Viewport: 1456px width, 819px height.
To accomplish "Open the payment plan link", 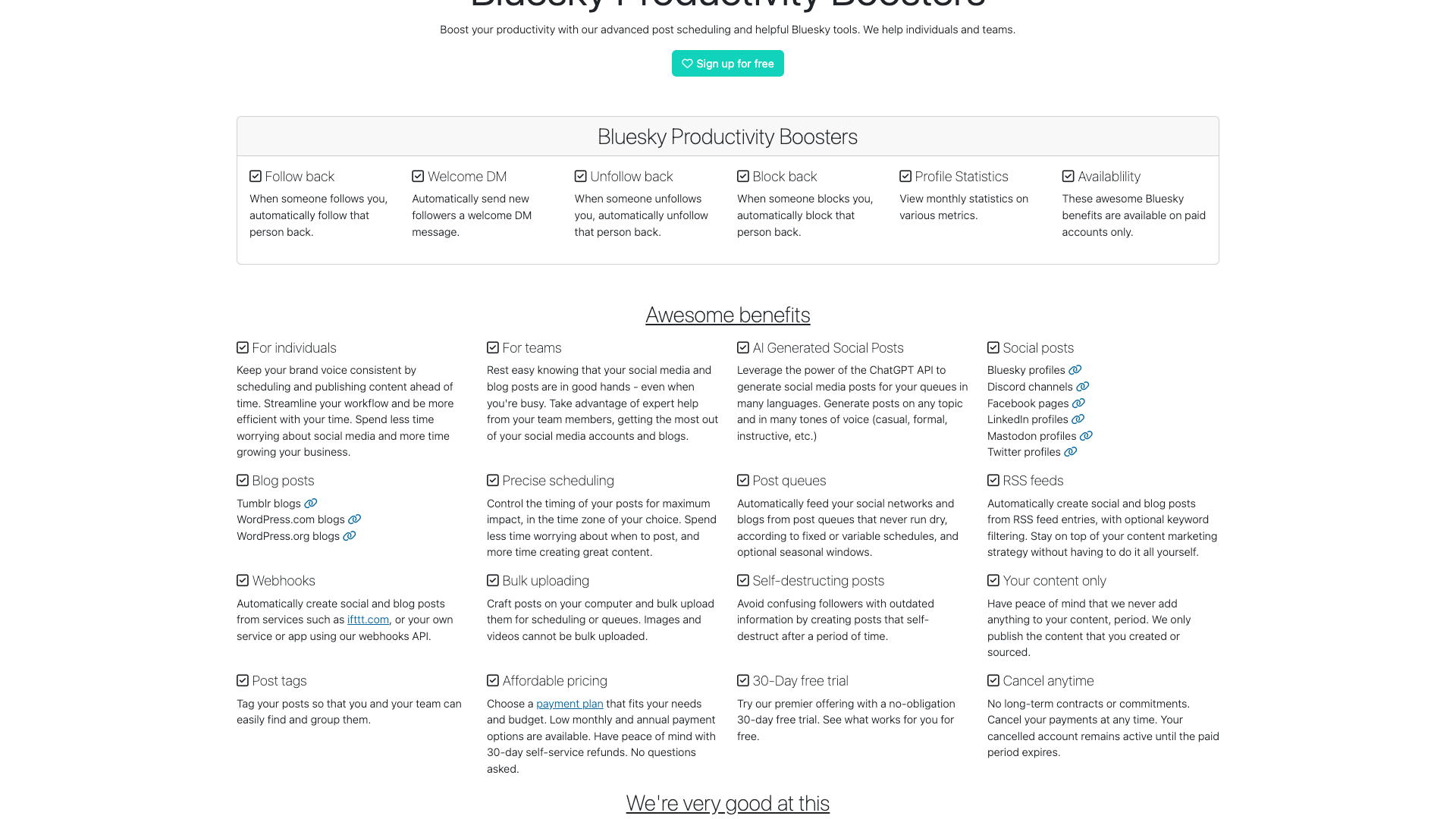I will pyautogui.click(x=570, y=704).
